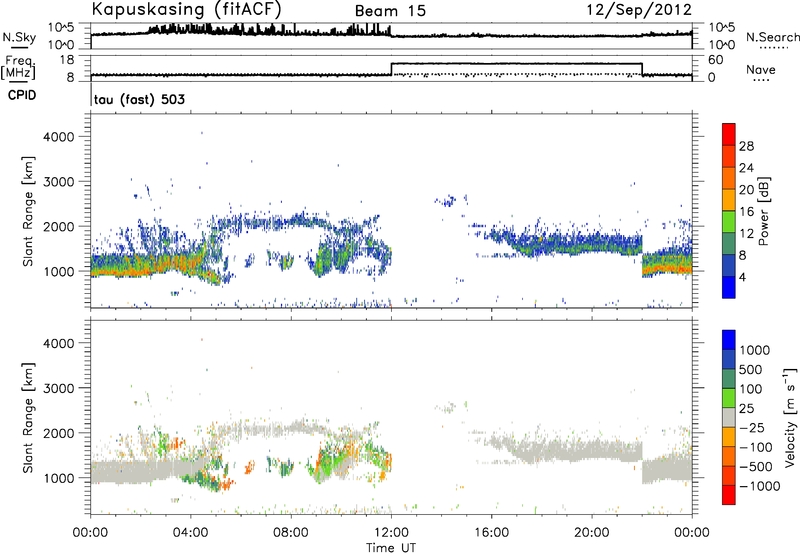Click the 3000 tick of velocity panel range axis

click(x=59, y=388)
